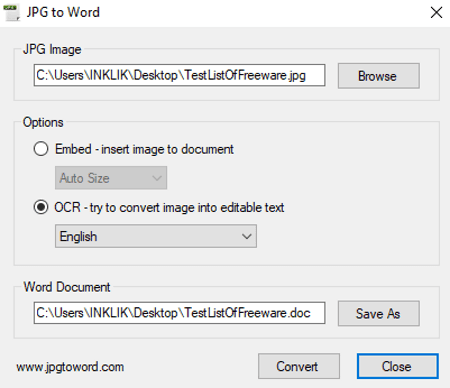This screenshot has width=450, height=388.
Task: Expand language list via the English chevron arrow
Action: (x=247, y=236)
